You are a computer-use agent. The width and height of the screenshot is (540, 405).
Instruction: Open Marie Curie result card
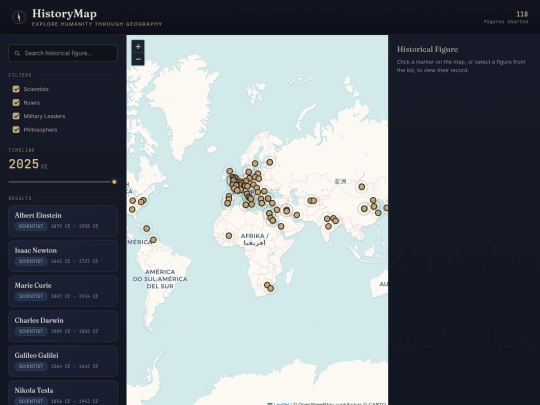pyautogui.click(x=63, y=291)
